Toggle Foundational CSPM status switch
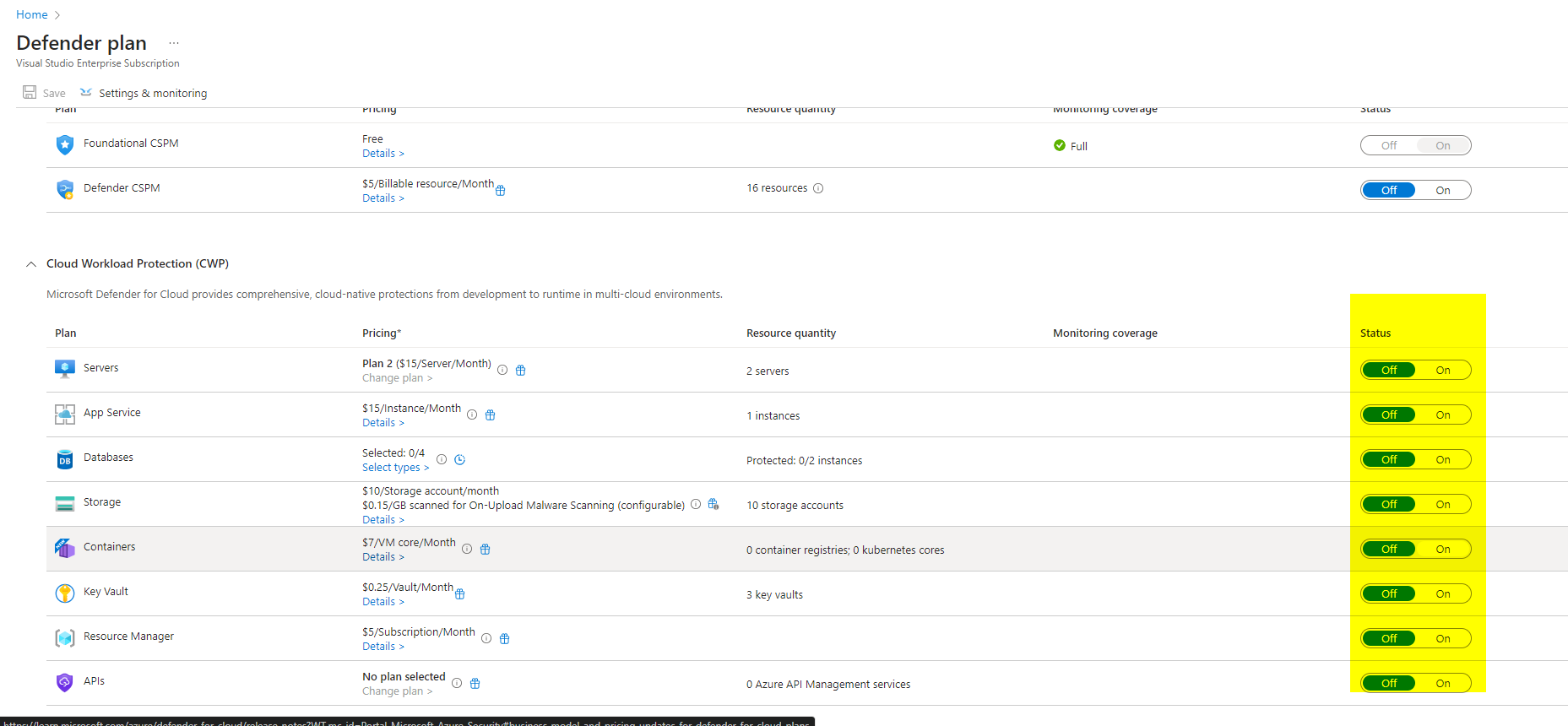 1415,145
